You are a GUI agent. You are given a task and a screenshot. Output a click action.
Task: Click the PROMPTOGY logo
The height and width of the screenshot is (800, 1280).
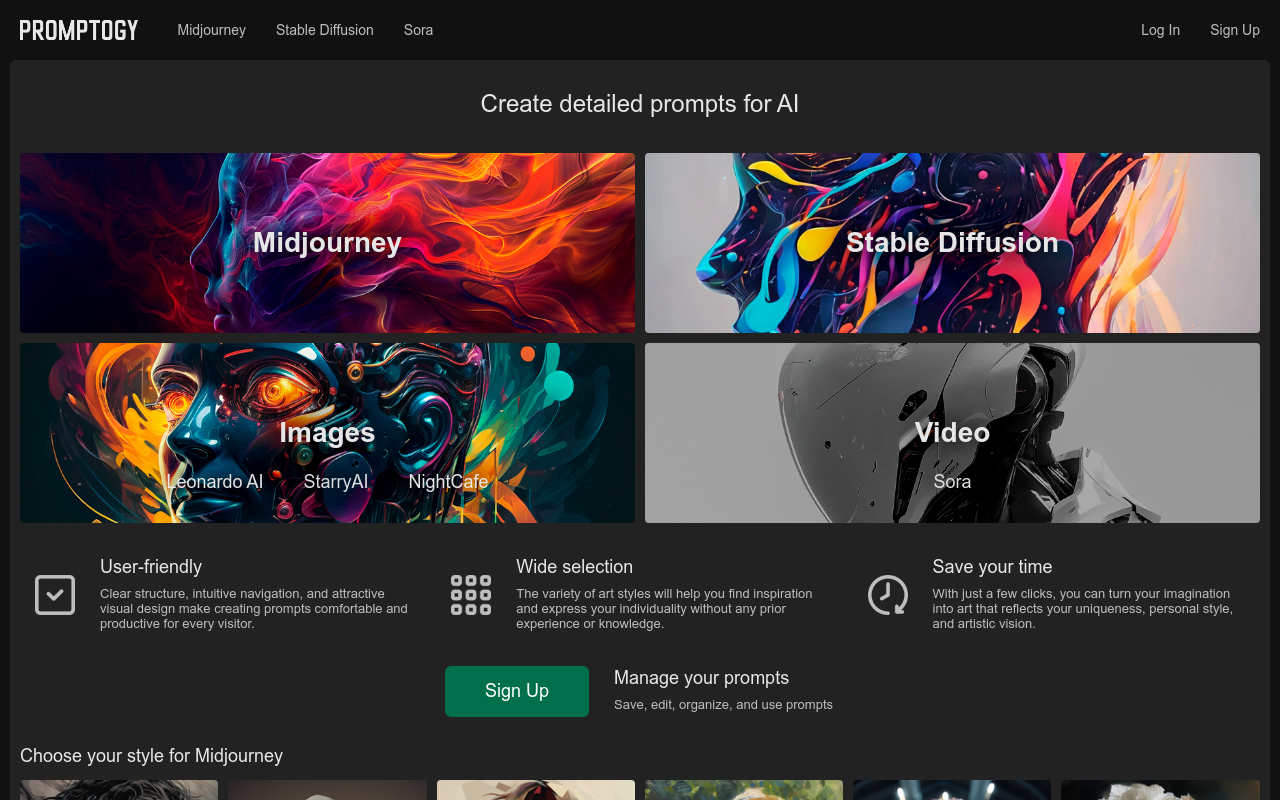(79, 30)
